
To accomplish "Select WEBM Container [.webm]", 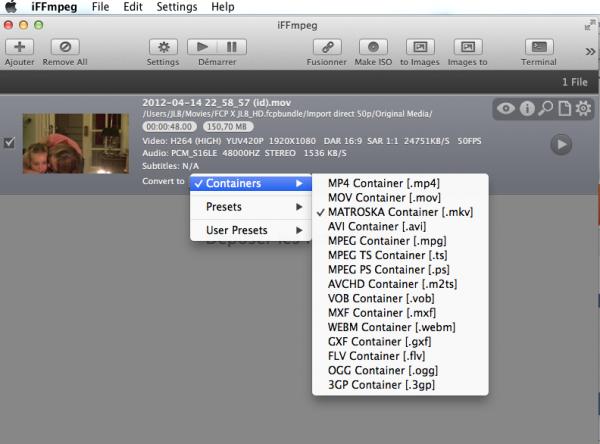I will click(400, 328).
